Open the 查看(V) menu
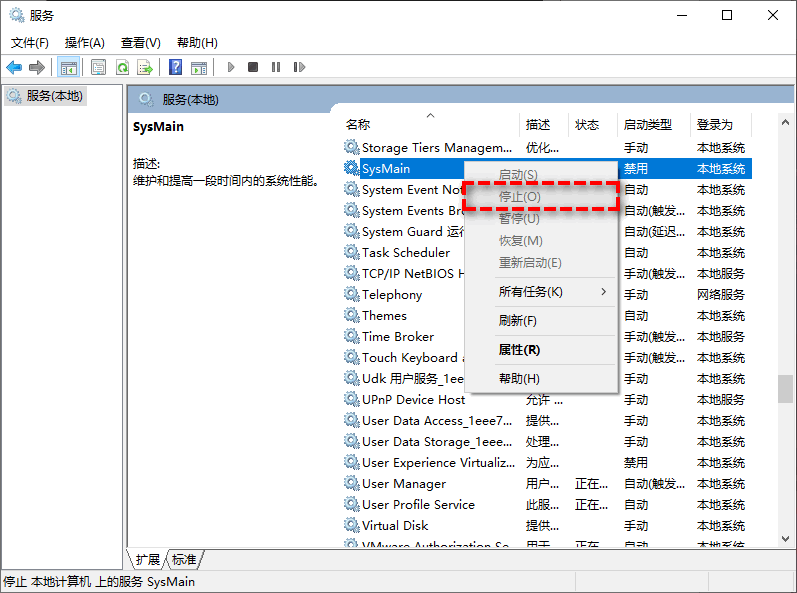Image resolution: width=797 pixels, height=593 pixels. [x=140, y=43]
